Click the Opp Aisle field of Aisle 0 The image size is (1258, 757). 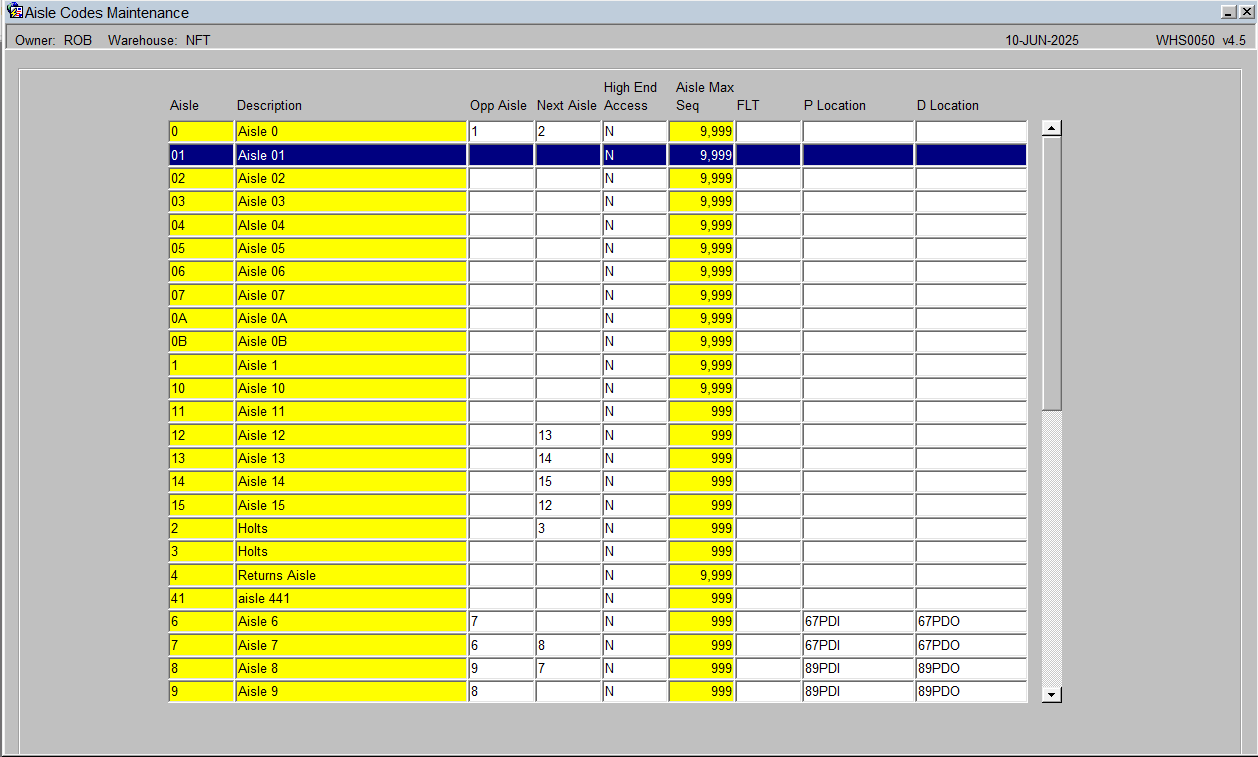[501, 132]
